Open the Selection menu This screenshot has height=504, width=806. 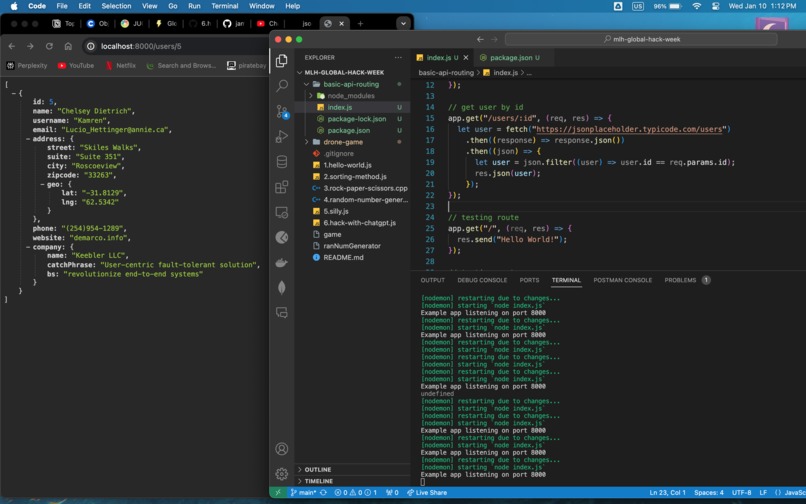click(x=116, y=6)
